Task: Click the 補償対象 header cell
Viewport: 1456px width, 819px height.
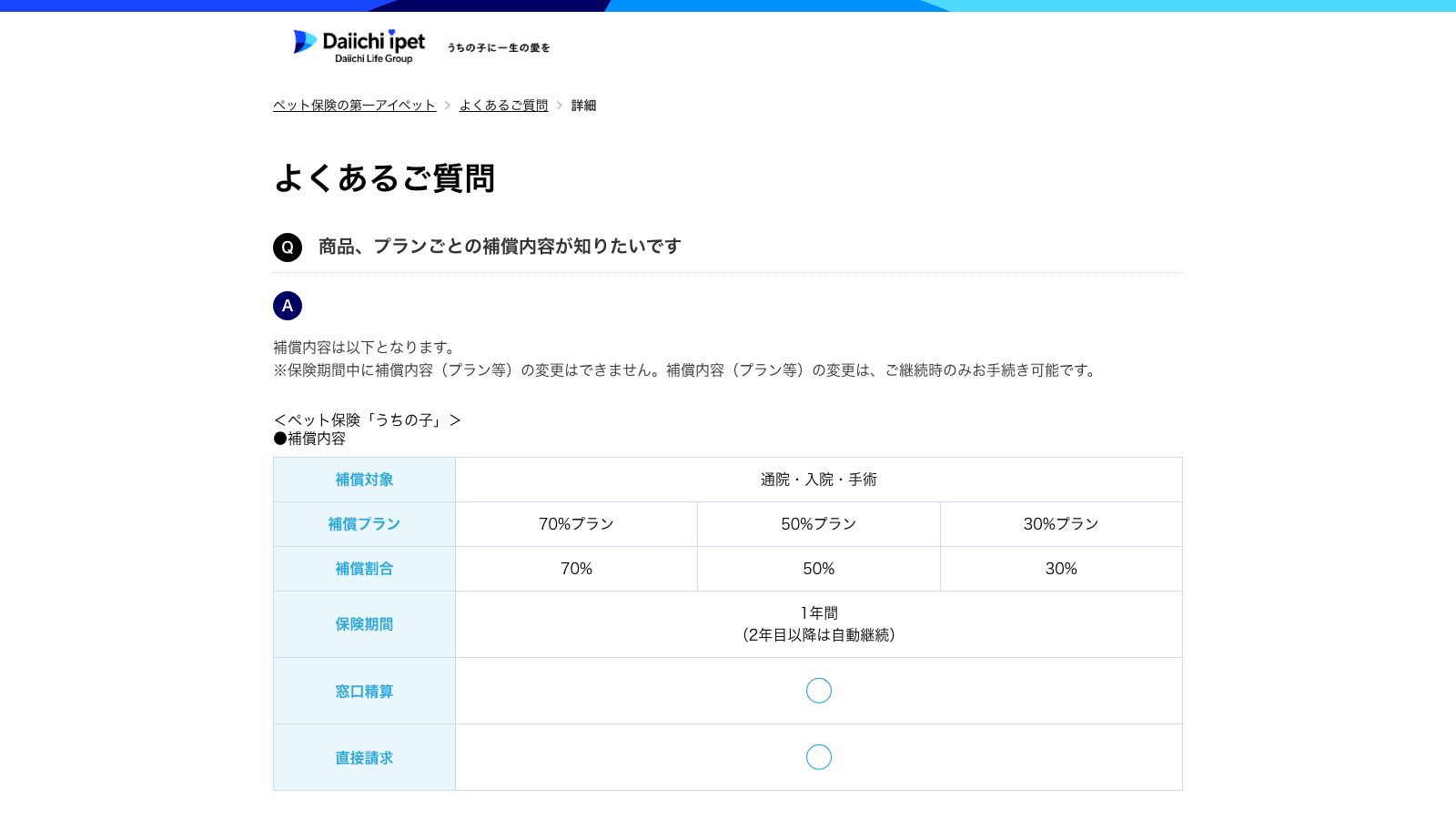Action: coord(364,480)
